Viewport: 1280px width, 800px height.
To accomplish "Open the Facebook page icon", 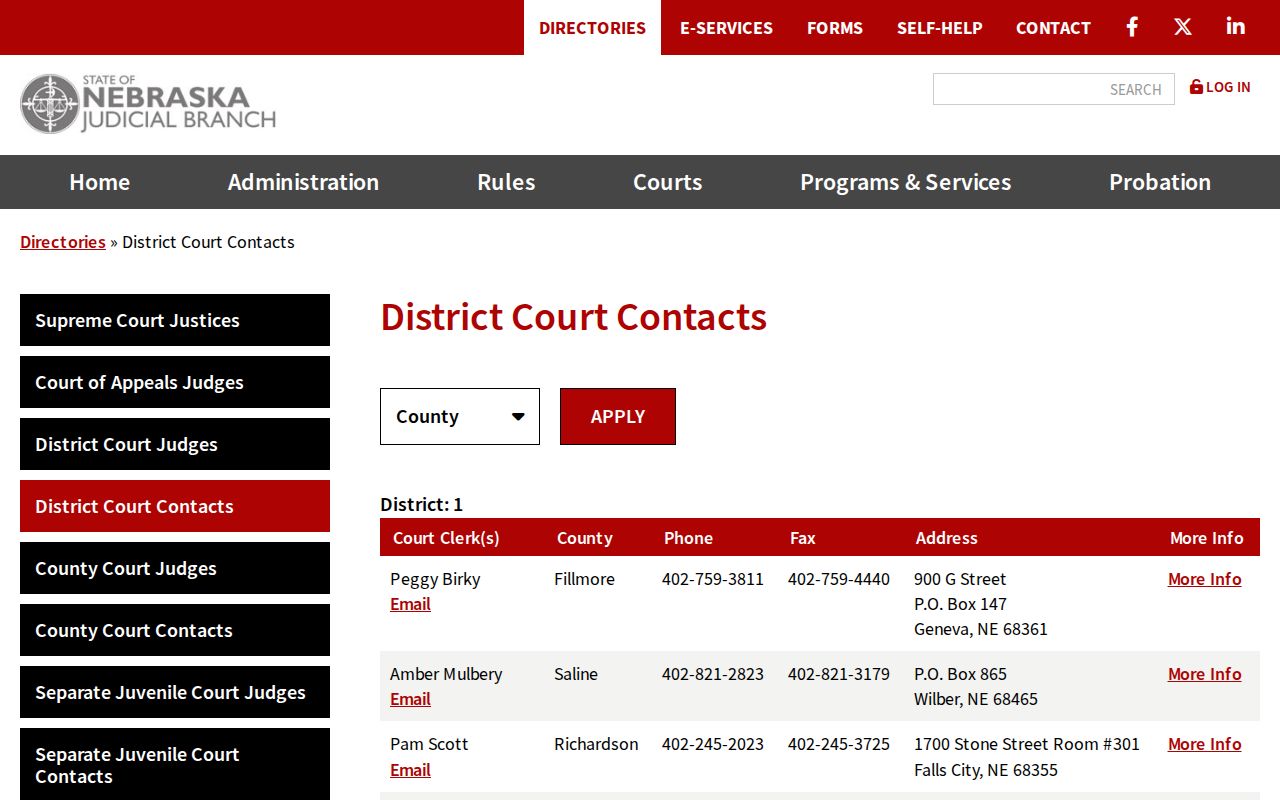I will coord(1132,27).
